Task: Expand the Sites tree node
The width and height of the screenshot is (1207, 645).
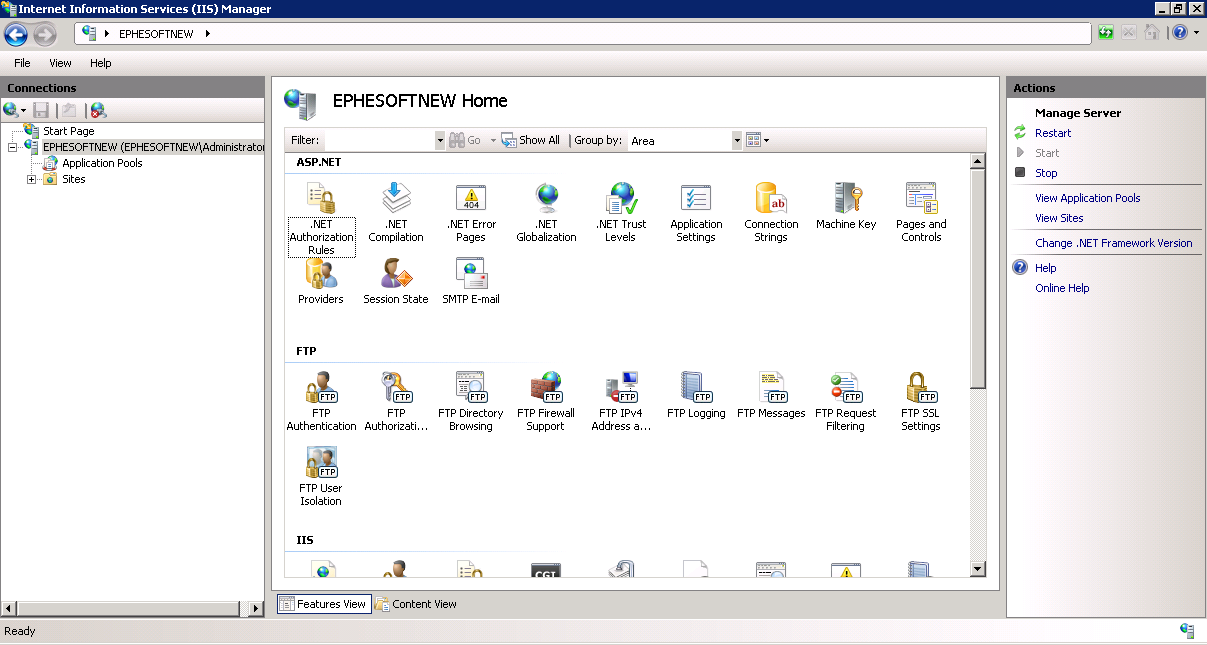Action: click(x=32, y=180)
